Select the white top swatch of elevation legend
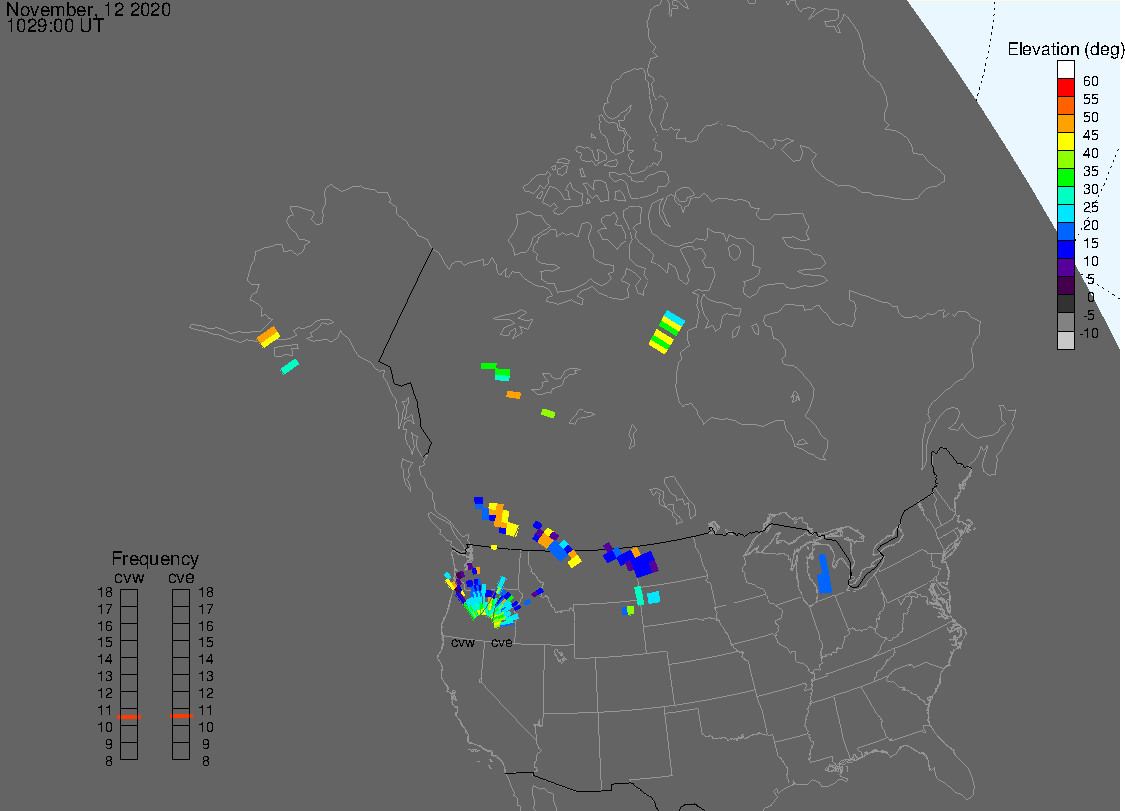This screenshot has height=811, width=1125. (1065, 69)
